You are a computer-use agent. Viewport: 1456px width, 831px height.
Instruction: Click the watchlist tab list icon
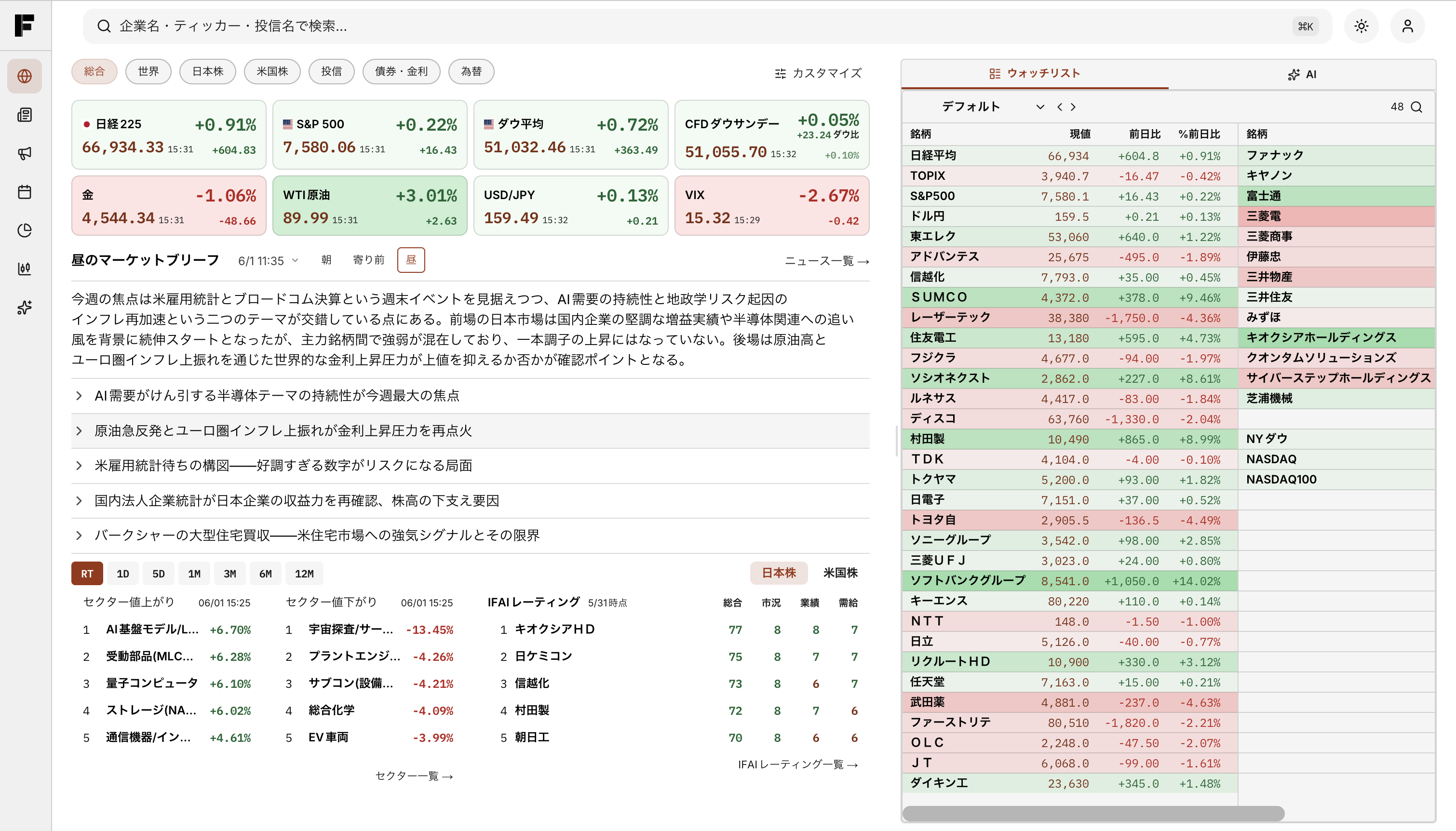[x=995, y=74]
